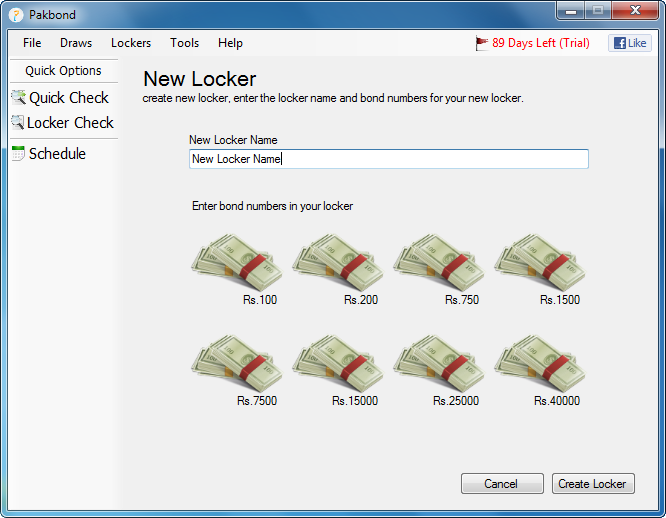Click the Pakbond app icon in title bar
This screenshot has height=518, width=666.
16,15
